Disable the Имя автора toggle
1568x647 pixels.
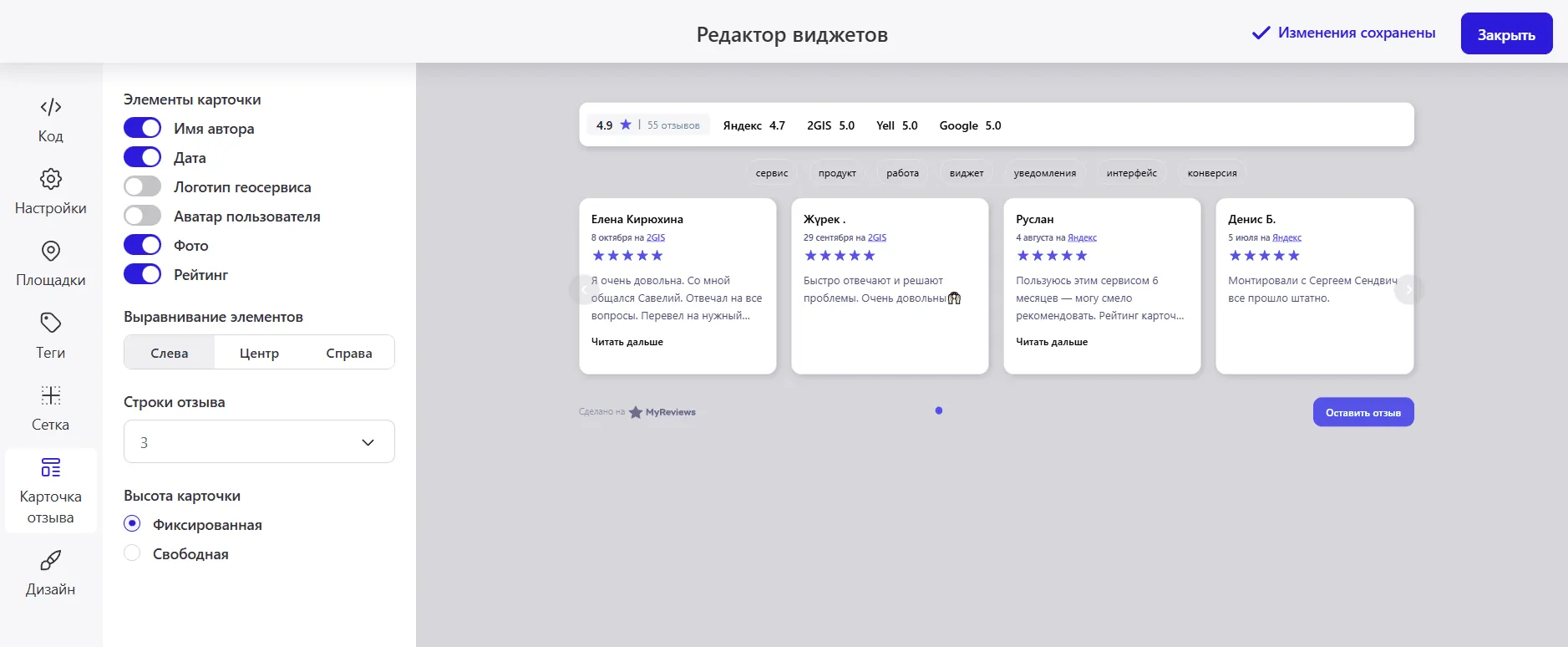tap(142, 128)
